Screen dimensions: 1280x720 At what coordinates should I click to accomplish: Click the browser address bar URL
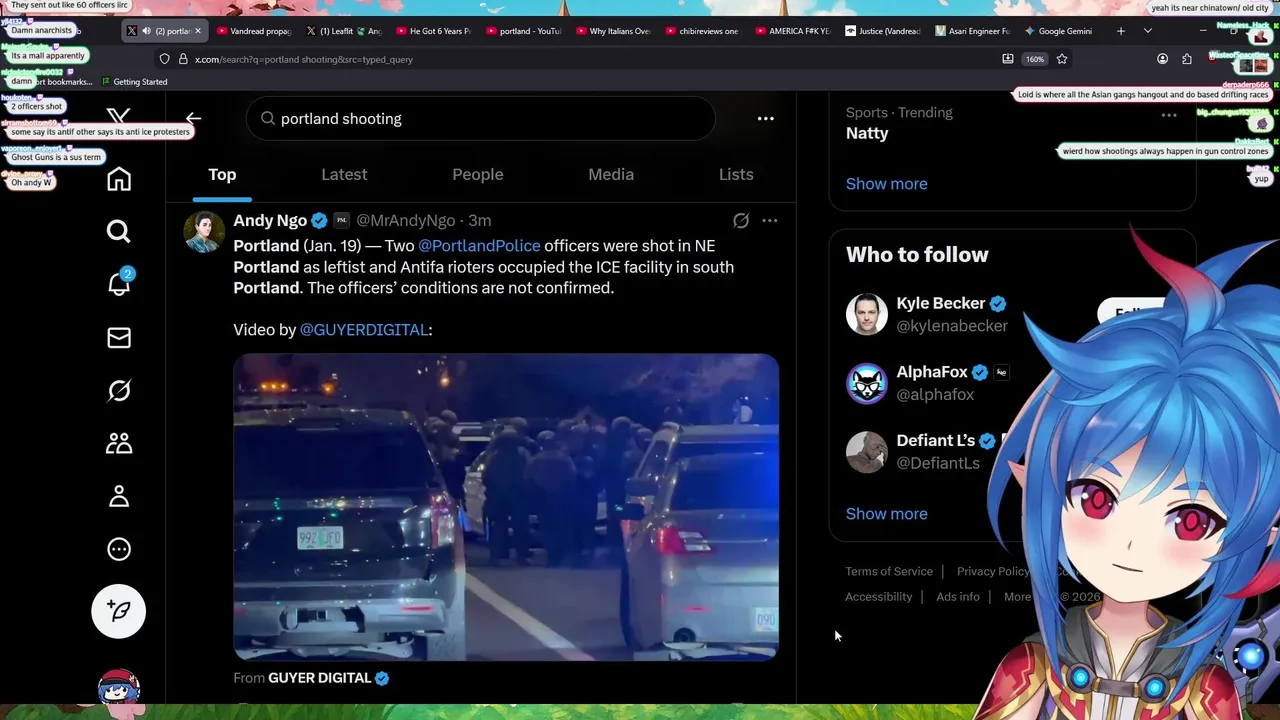pos(304,59)
